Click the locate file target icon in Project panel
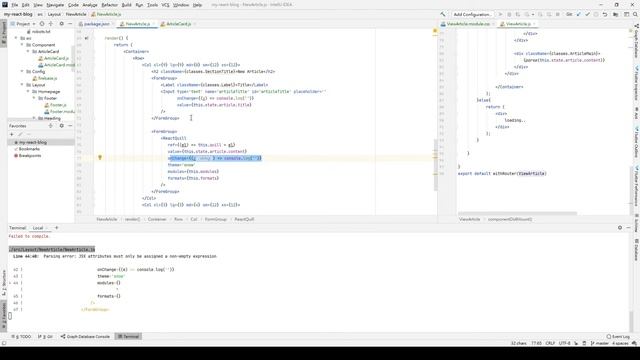 click(x=42, y=24)
